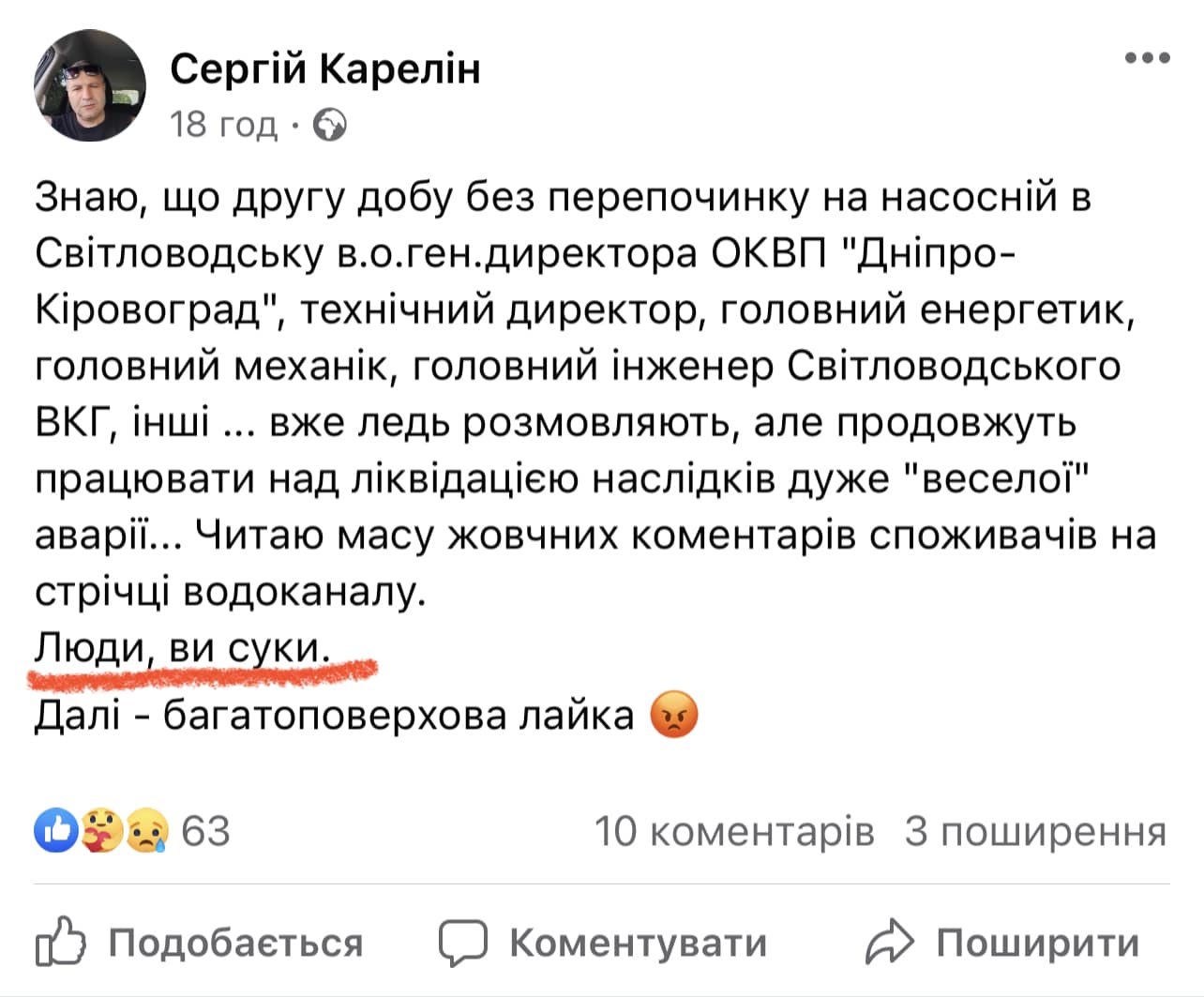Click the blue Like reaction icon

(x=56, y=831)
